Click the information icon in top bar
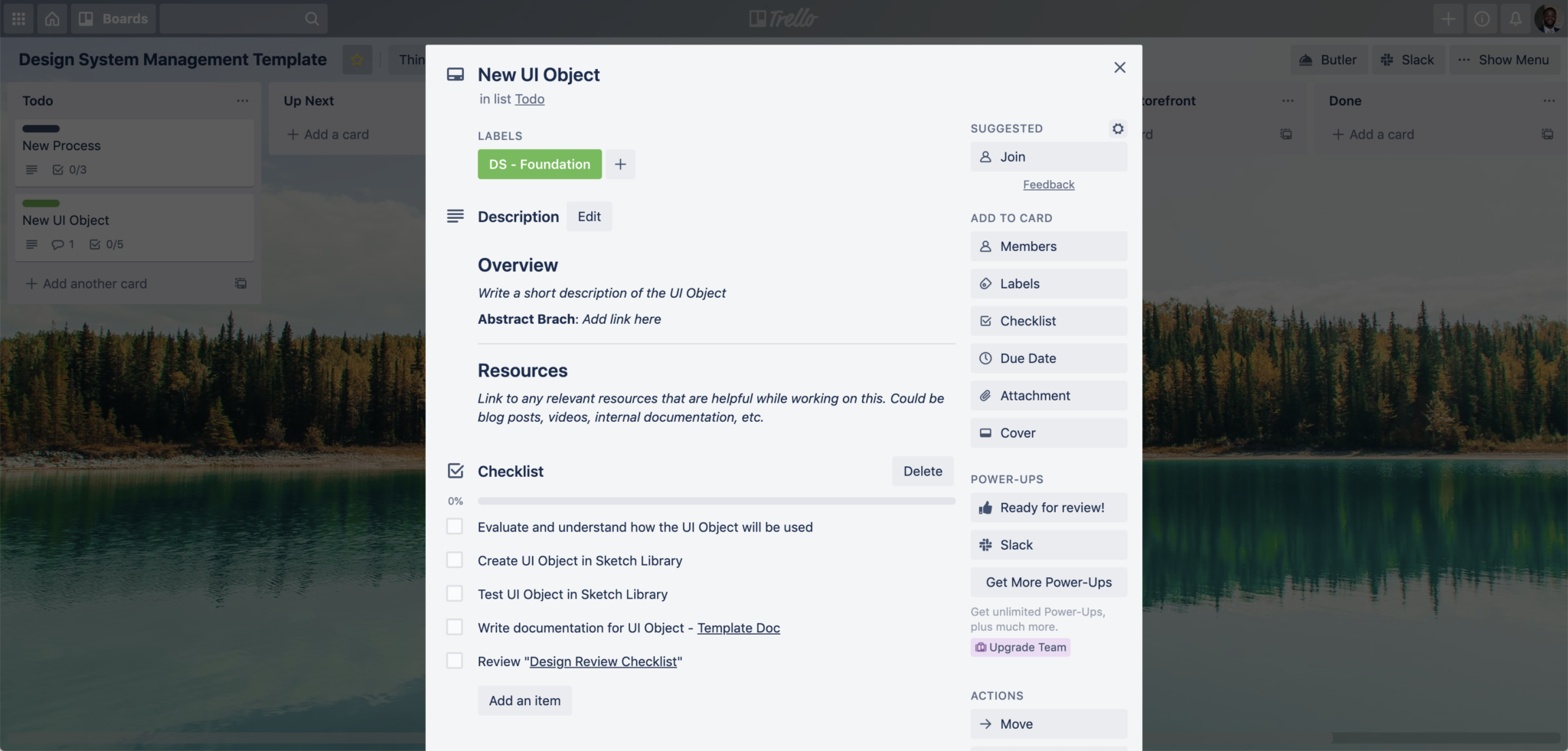Image resolution: width=1568 pixels, height=751 pixels. [1482, 18]
